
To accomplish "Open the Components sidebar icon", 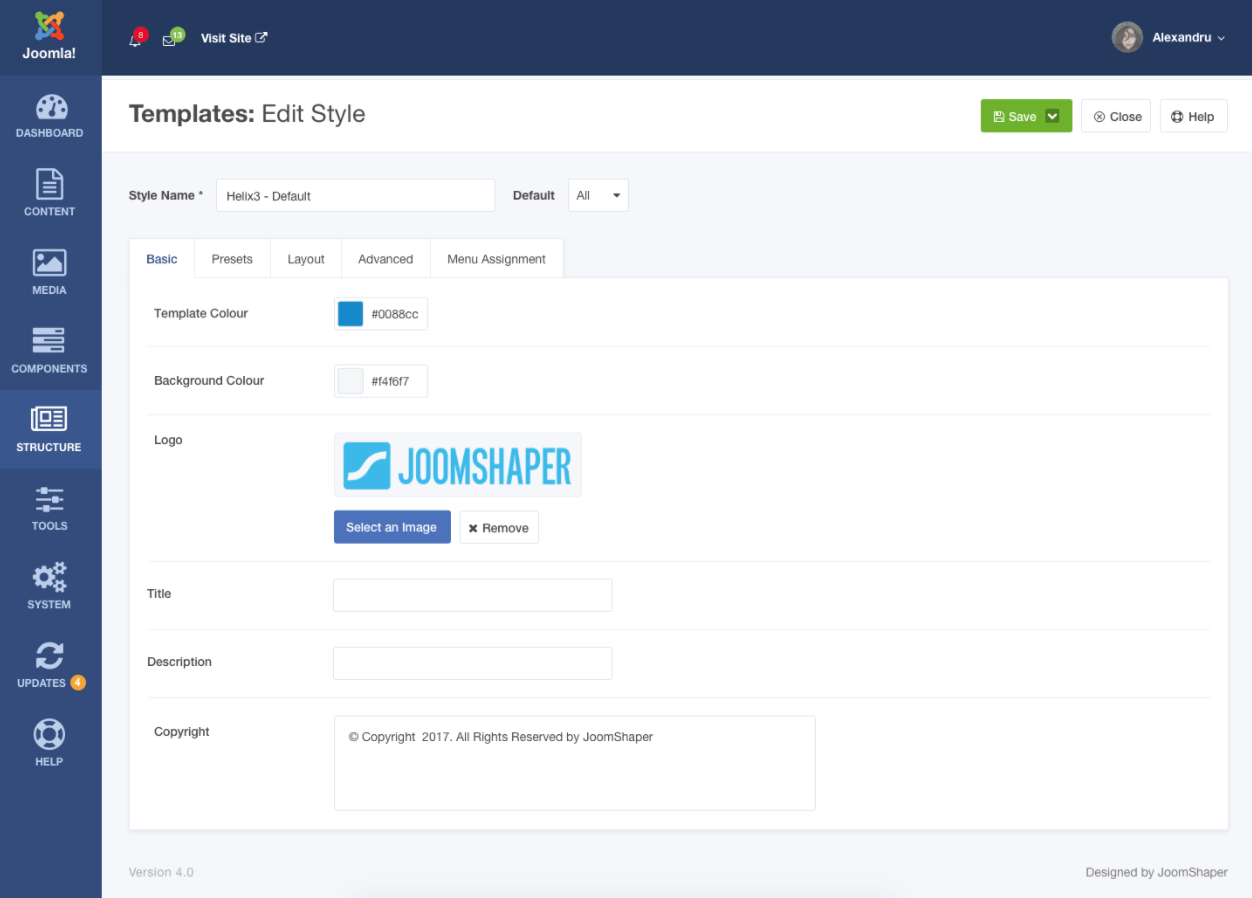I will [50, 341].
